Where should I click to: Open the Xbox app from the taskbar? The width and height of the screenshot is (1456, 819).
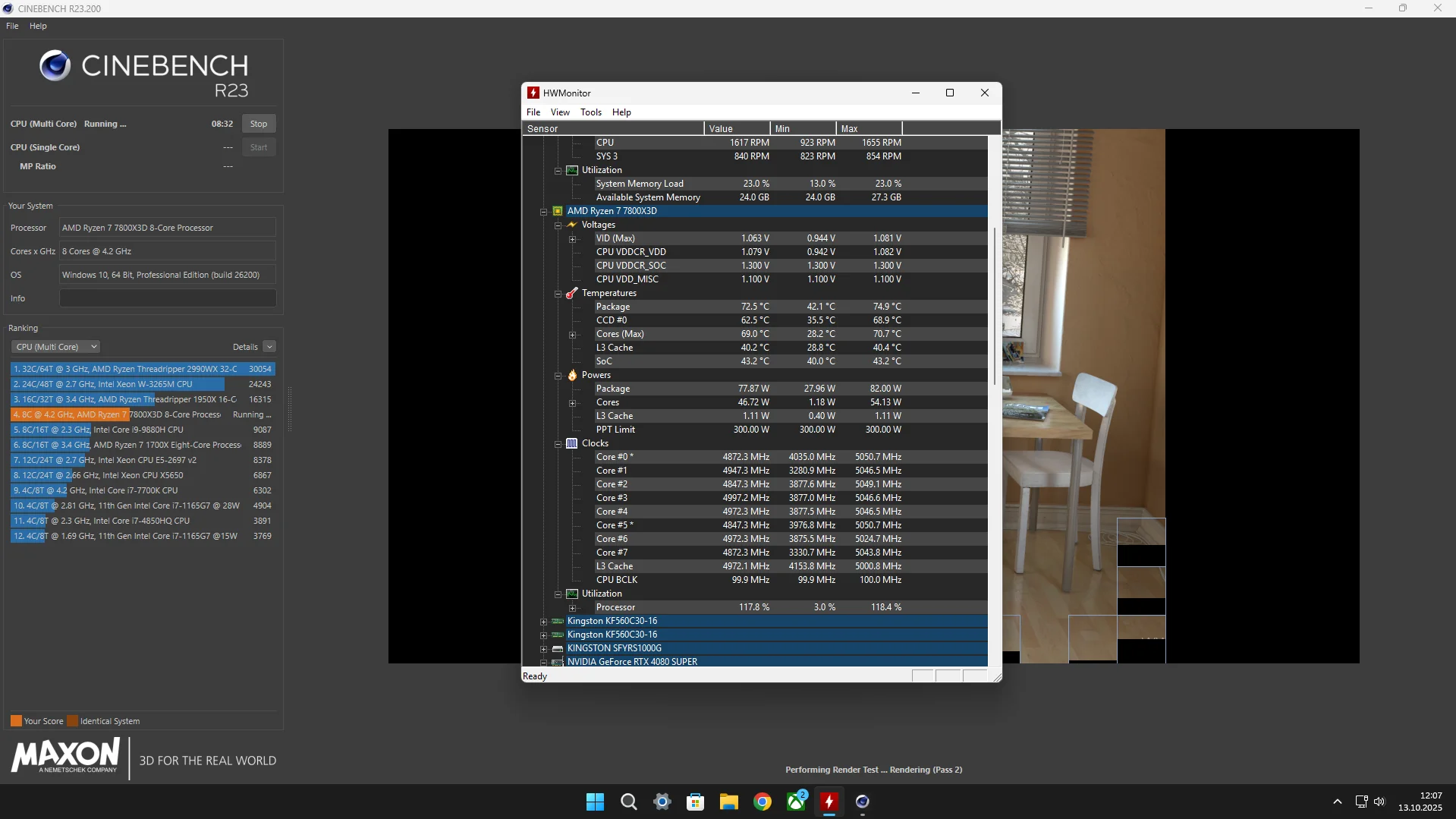(x=796, y=802)
